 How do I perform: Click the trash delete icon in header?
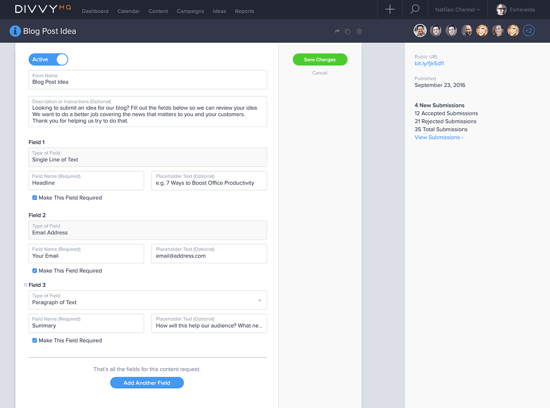[359, 32]
